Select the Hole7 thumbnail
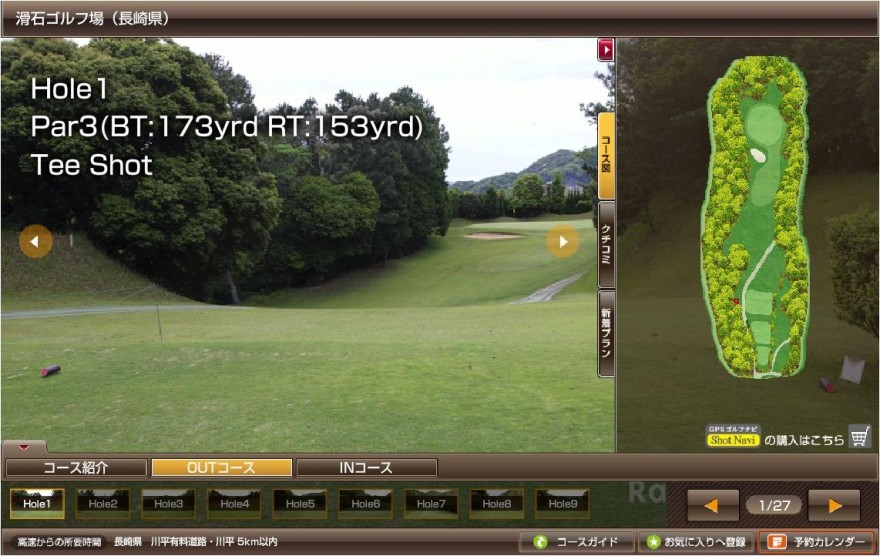880x556 pixels. pos(431,504)
